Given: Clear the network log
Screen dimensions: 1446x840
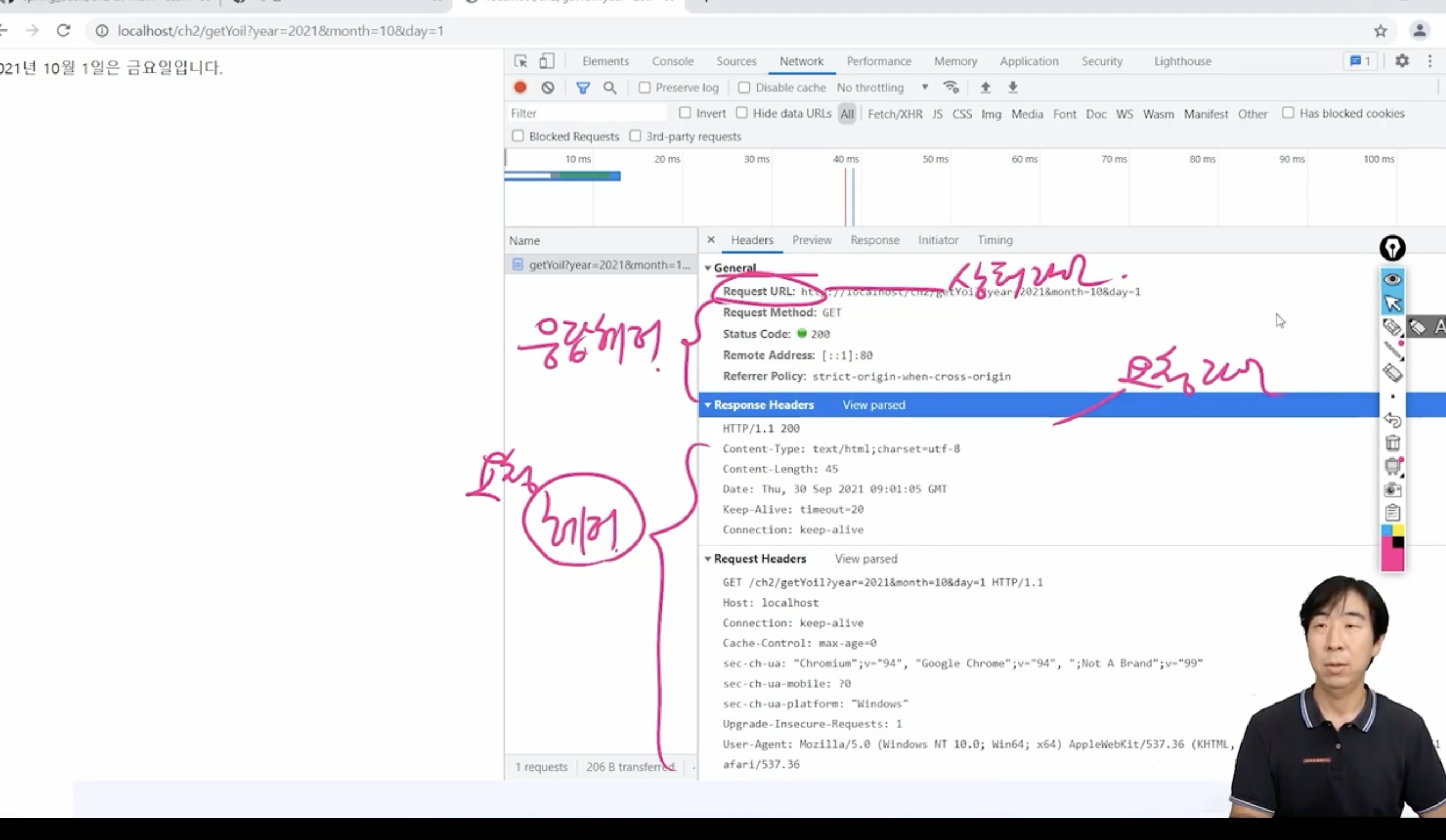Looking at the screenshot, I should (x=547, y=87).
